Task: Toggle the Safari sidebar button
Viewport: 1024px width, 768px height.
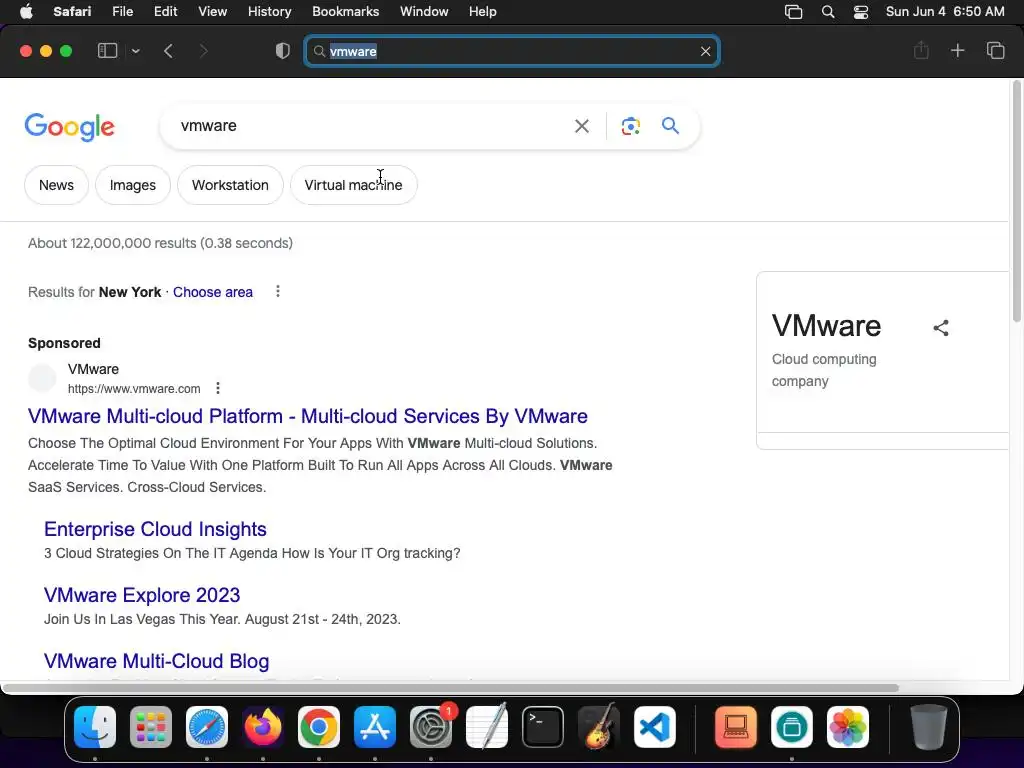Action: [x=107, y=51]
